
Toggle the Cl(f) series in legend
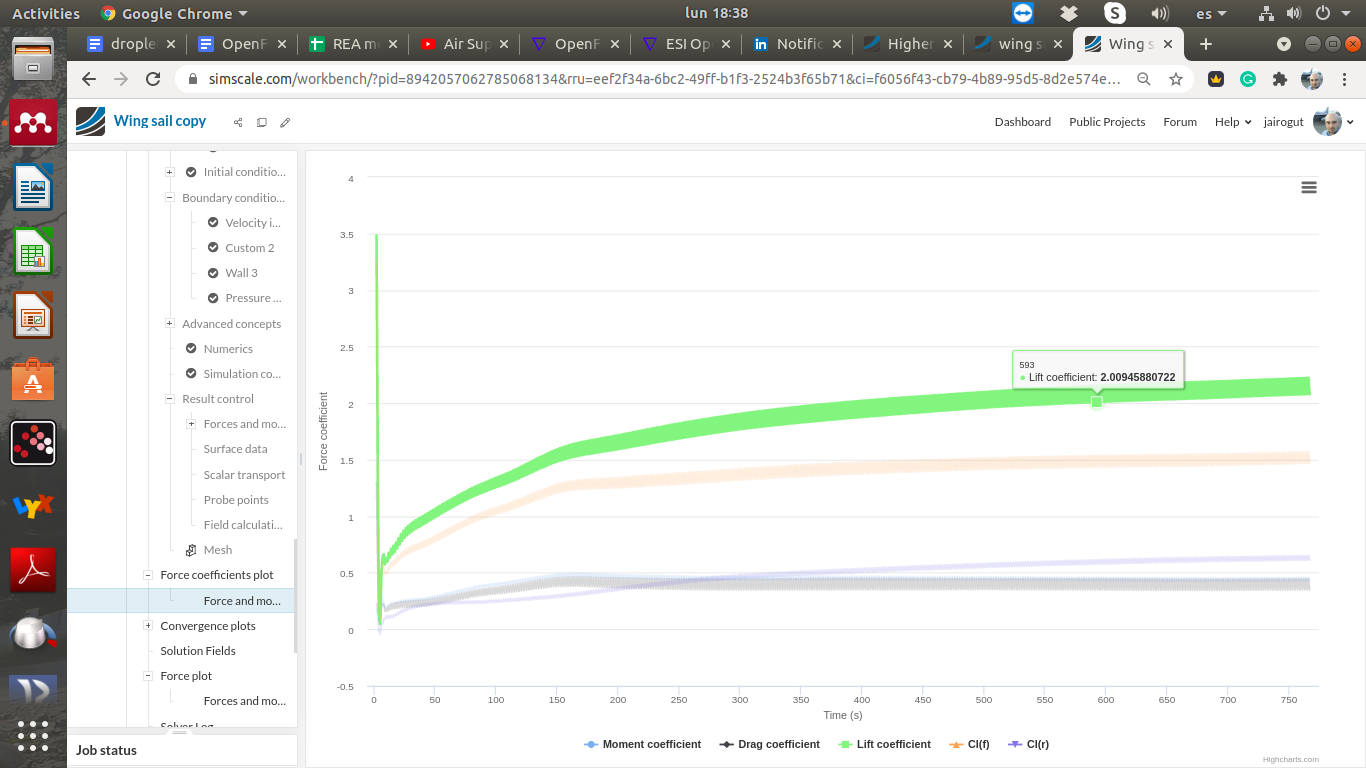969,744
